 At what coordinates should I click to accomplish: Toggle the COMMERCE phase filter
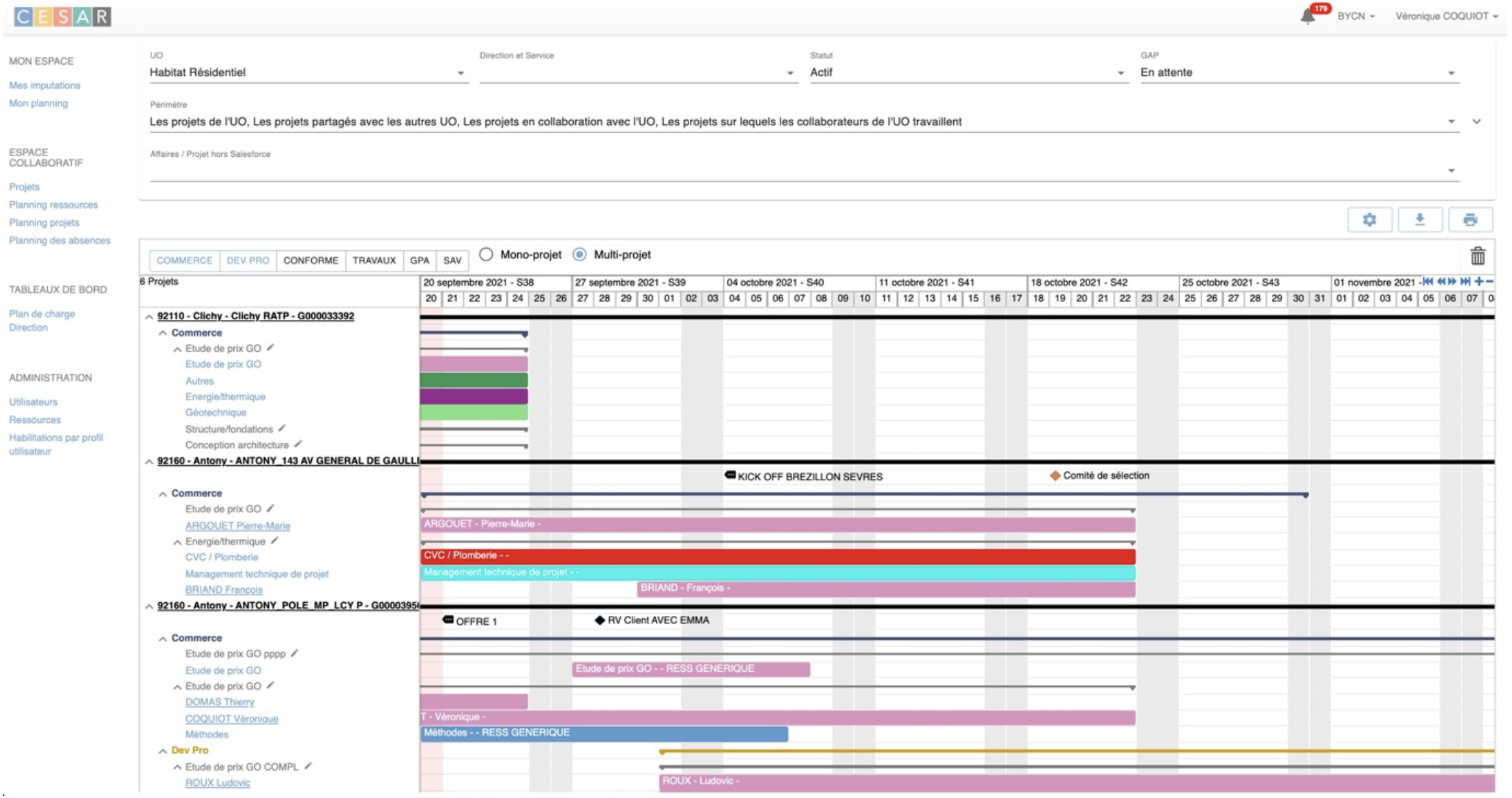[x=184, y=261]
